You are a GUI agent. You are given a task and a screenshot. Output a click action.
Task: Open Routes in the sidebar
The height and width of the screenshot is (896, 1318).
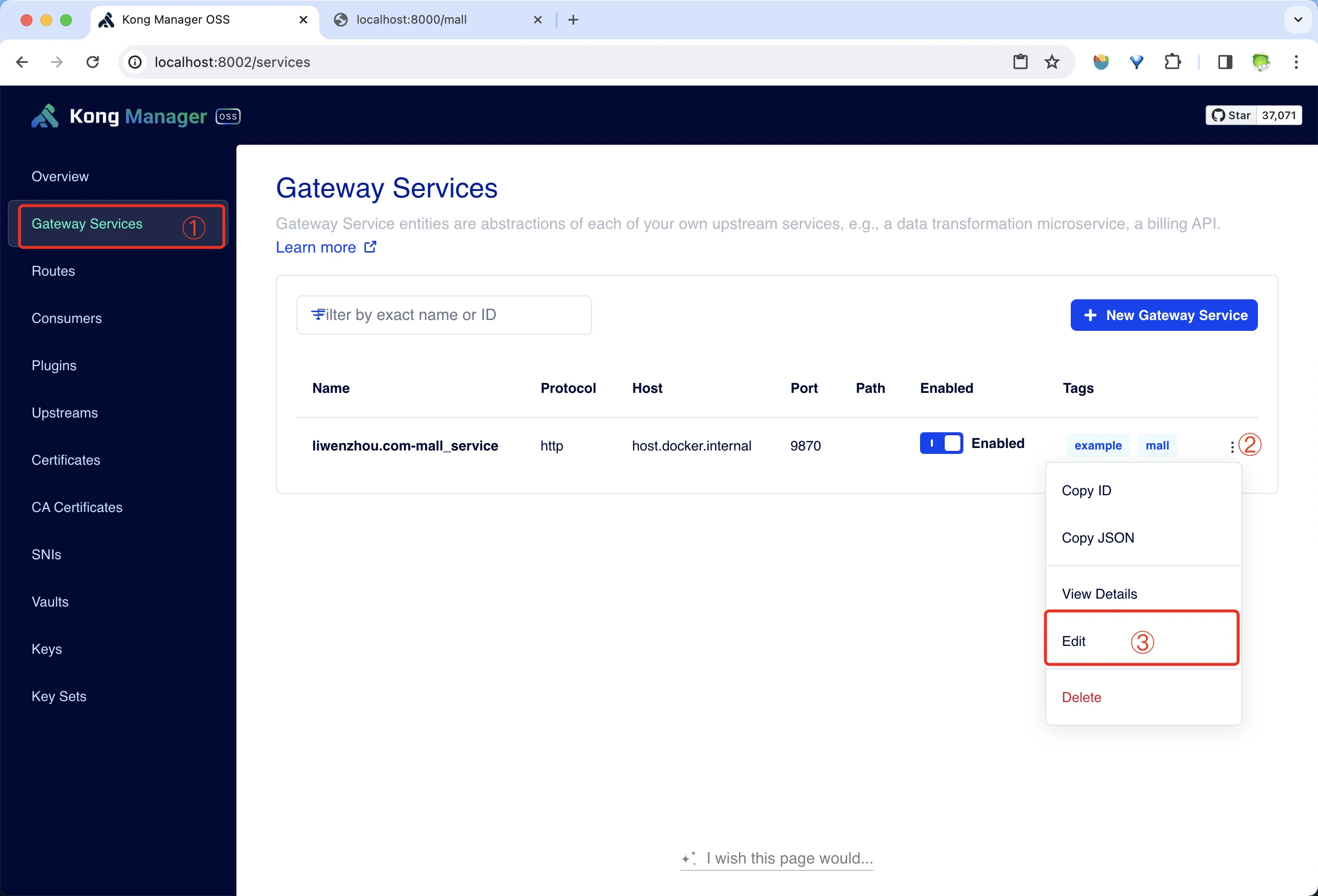tap(53, 271)
